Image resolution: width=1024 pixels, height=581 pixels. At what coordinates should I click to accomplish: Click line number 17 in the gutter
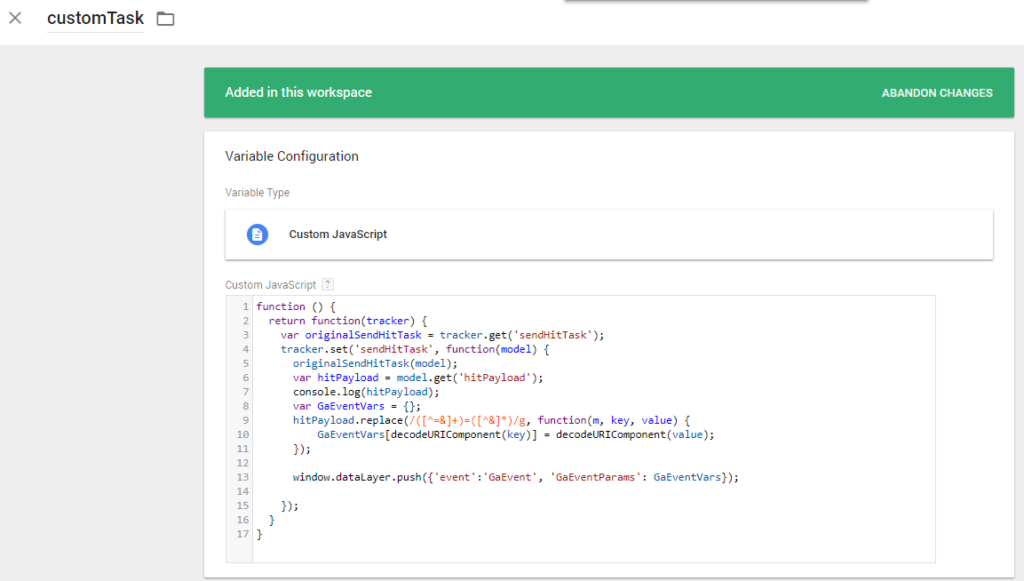(x=244, y=535)
